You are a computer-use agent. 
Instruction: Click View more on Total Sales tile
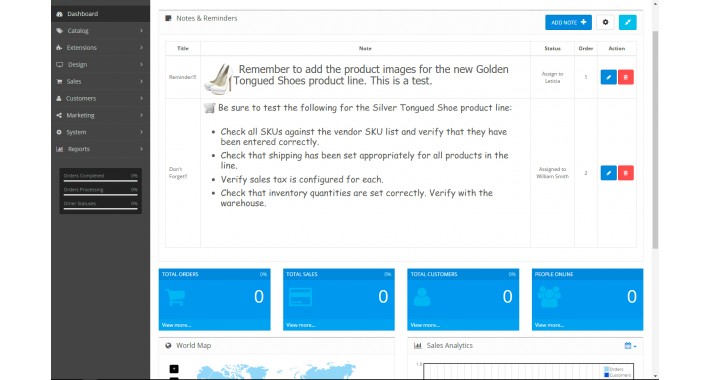tap(300, 325)
